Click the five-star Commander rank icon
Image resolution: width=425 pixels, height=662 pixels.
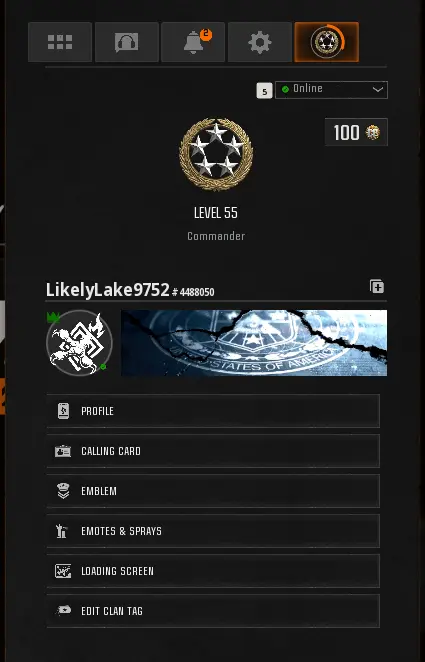point(216,154)
